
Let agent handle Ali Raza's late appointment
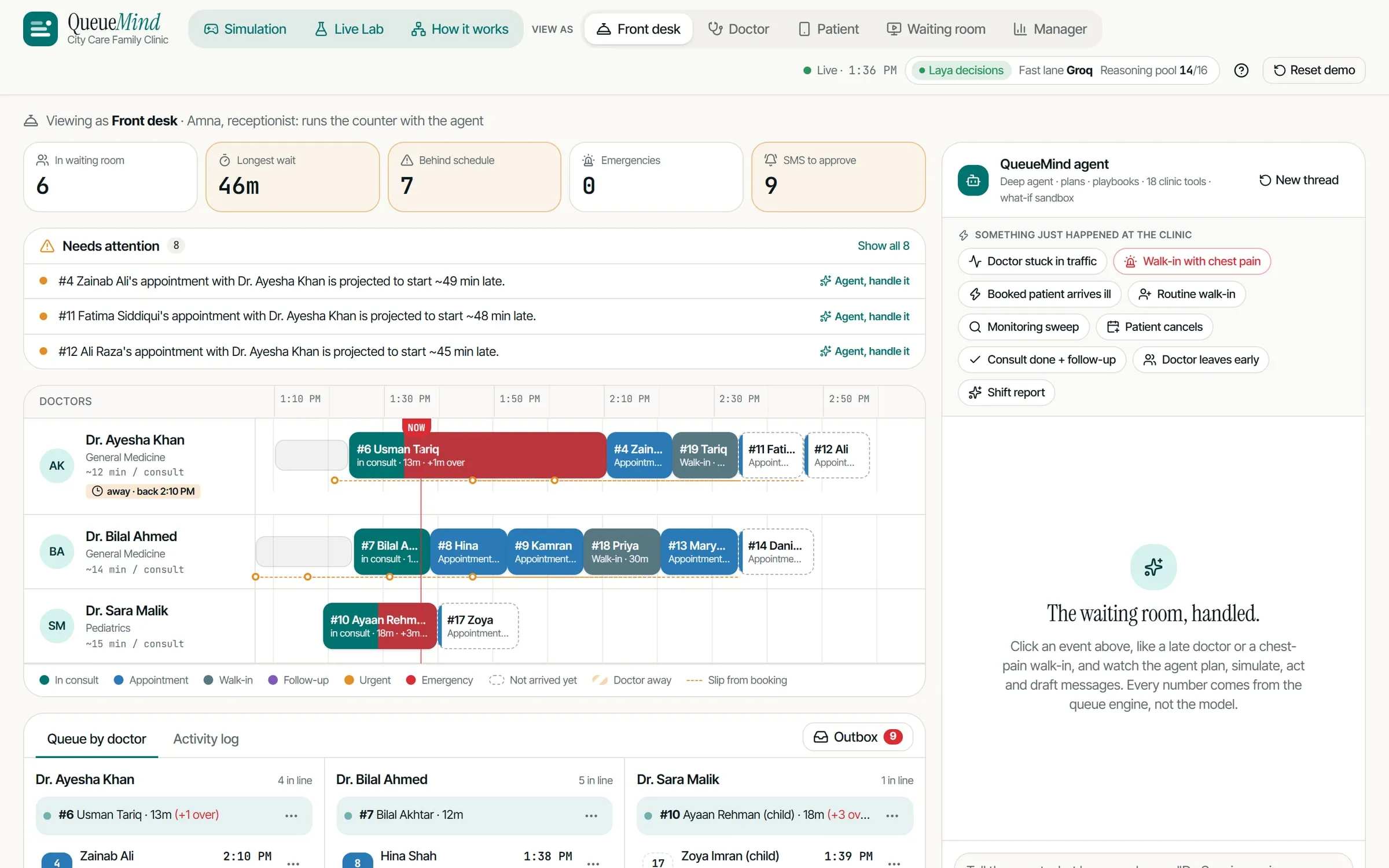coord(865,351)
